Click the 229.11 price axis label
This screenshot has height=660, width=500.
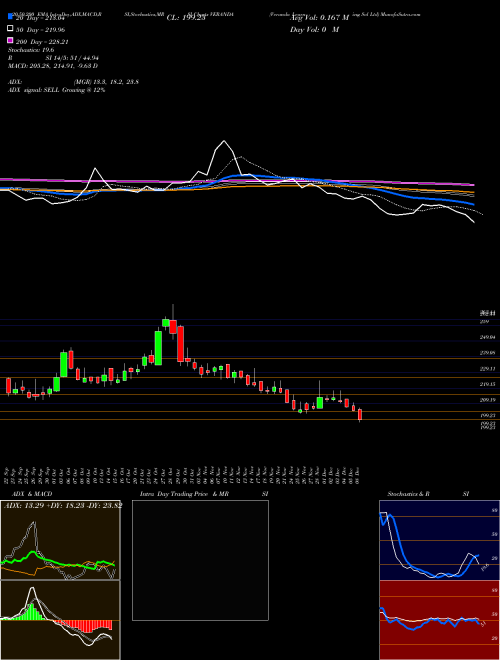[x=489, y=369]
